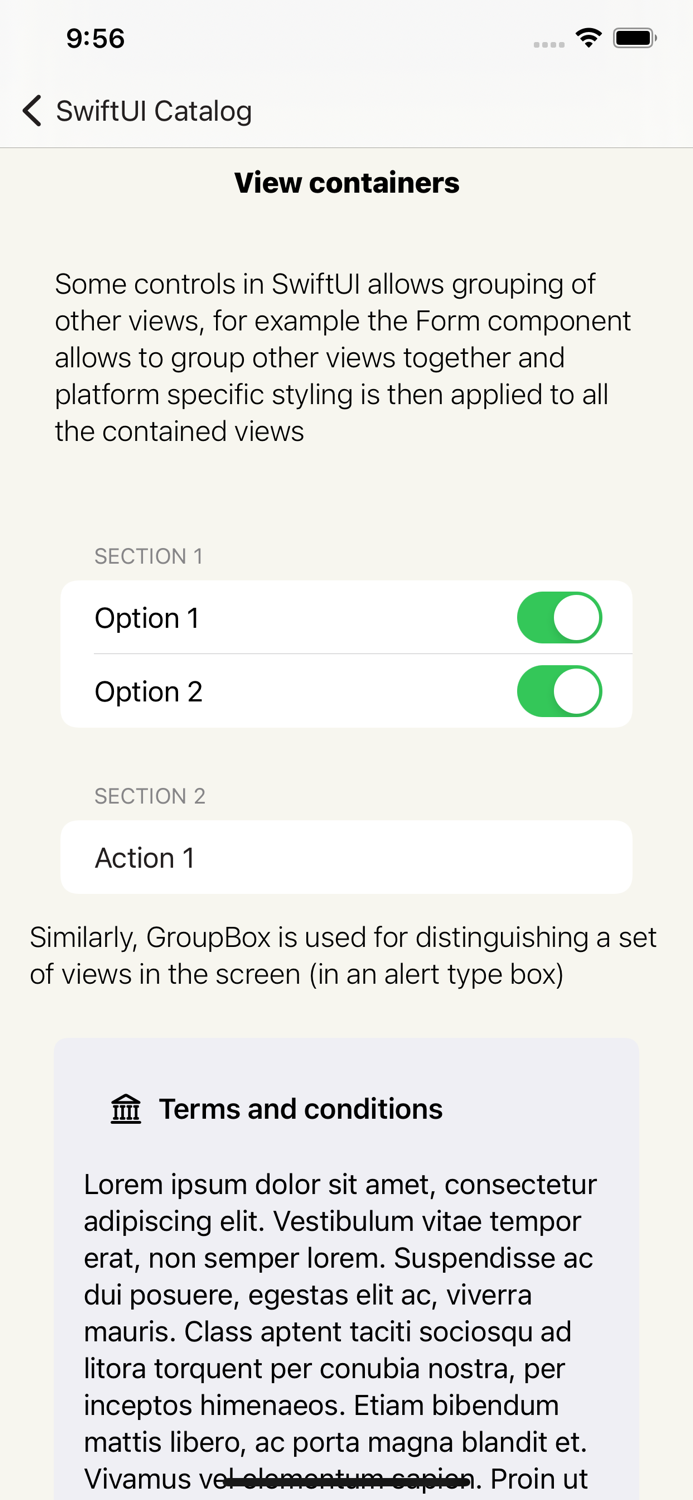Tap the back chevron icon
The width and height of the screenshot is (693, 1500).
pos(31,111)
